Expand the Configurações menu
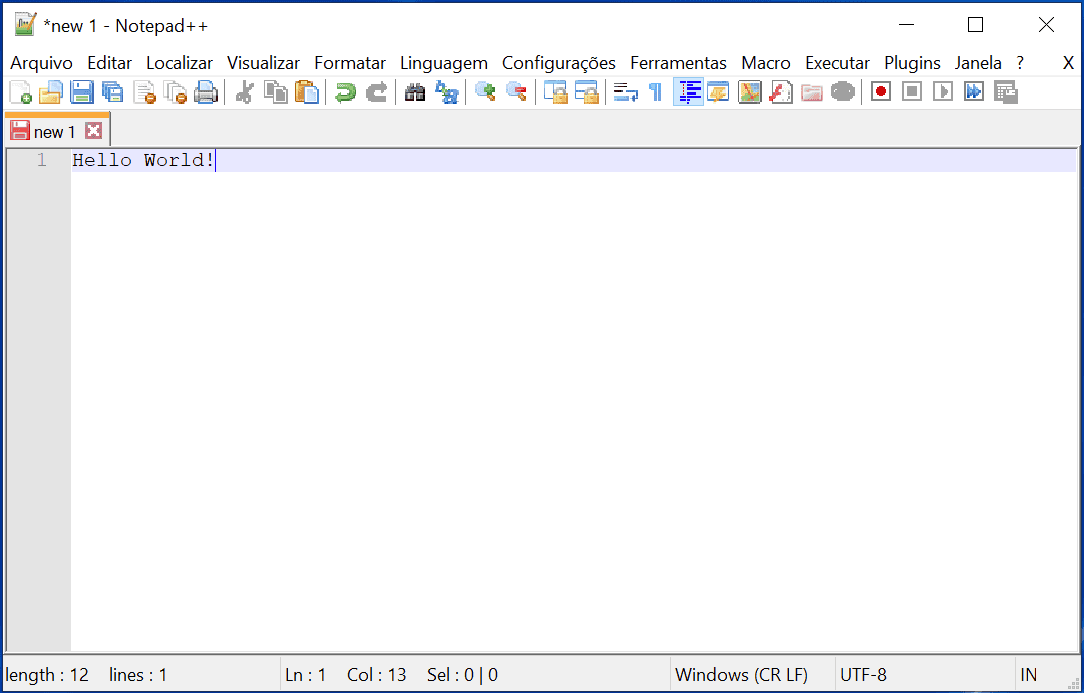 [558, 63]
